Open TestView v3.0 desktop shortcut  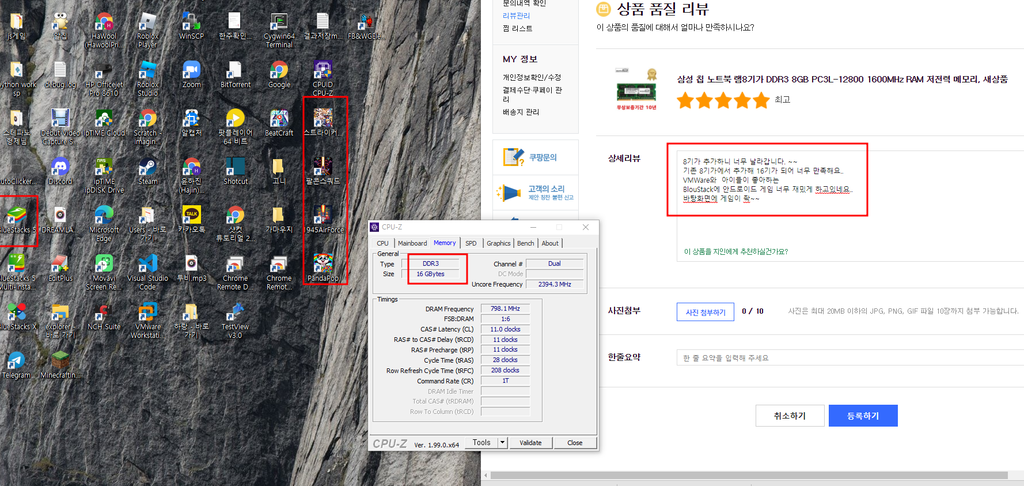tap(235, 319)
